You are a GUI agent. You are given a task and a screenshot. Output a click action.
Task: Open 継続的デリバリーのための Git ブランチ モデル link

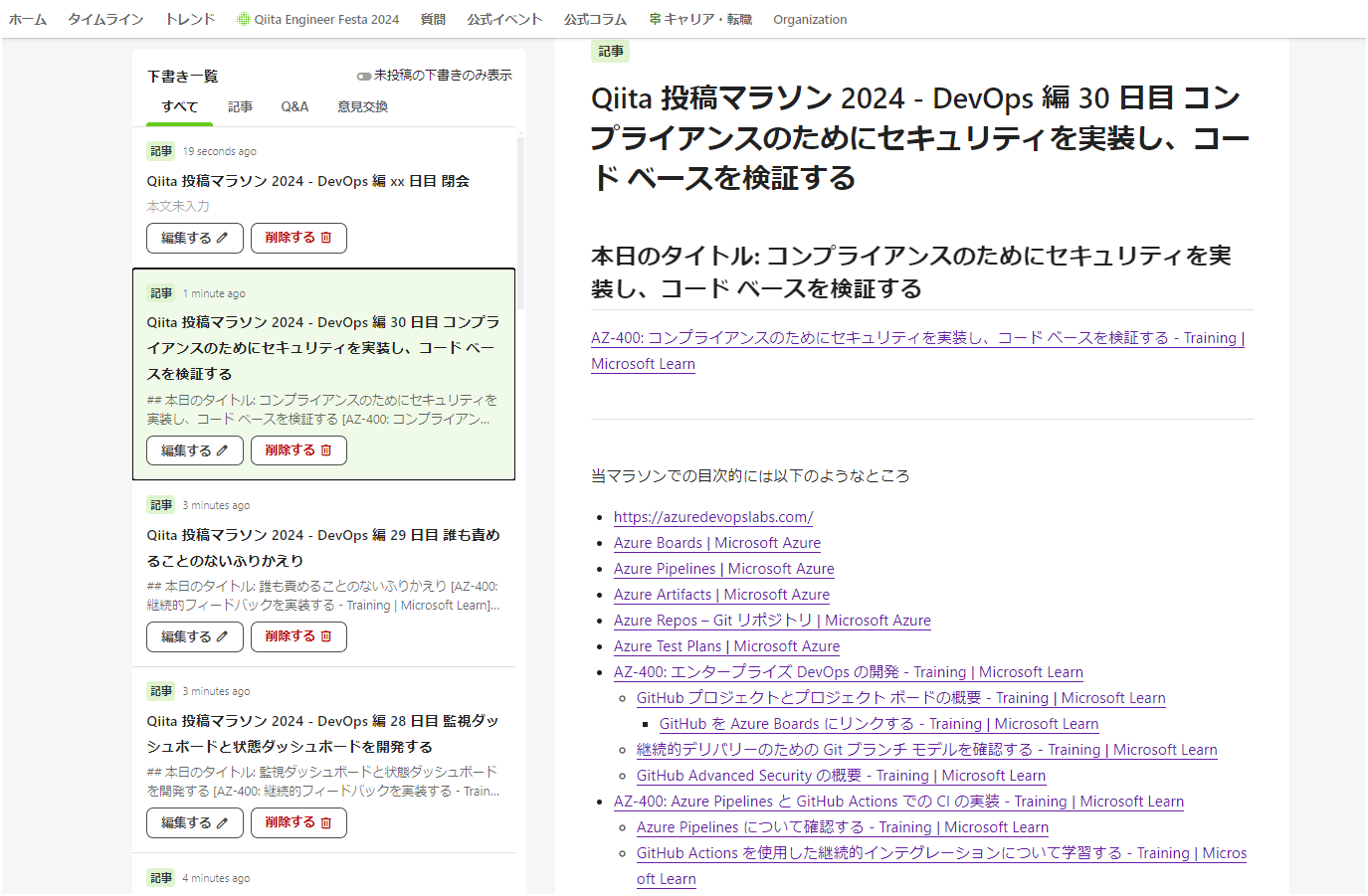click(927, 750)
